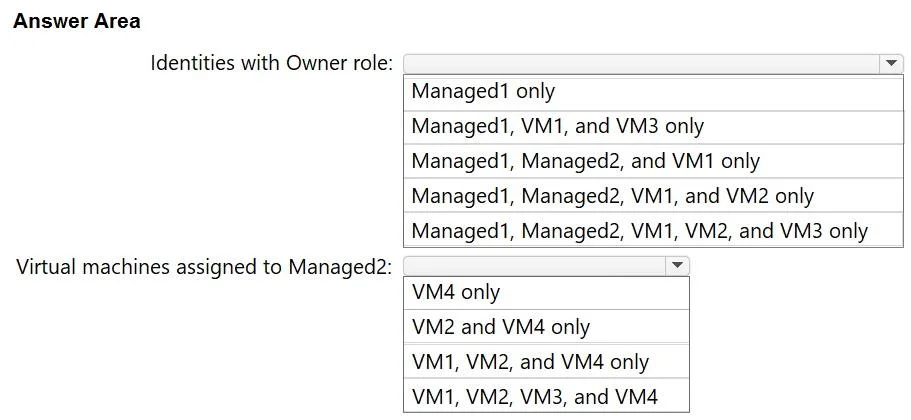Viewport: 911px width, 420px height.
Task: Select 'Managed1, Managed2, VM1, and VM2 only'
Action: tap(653, 196)
